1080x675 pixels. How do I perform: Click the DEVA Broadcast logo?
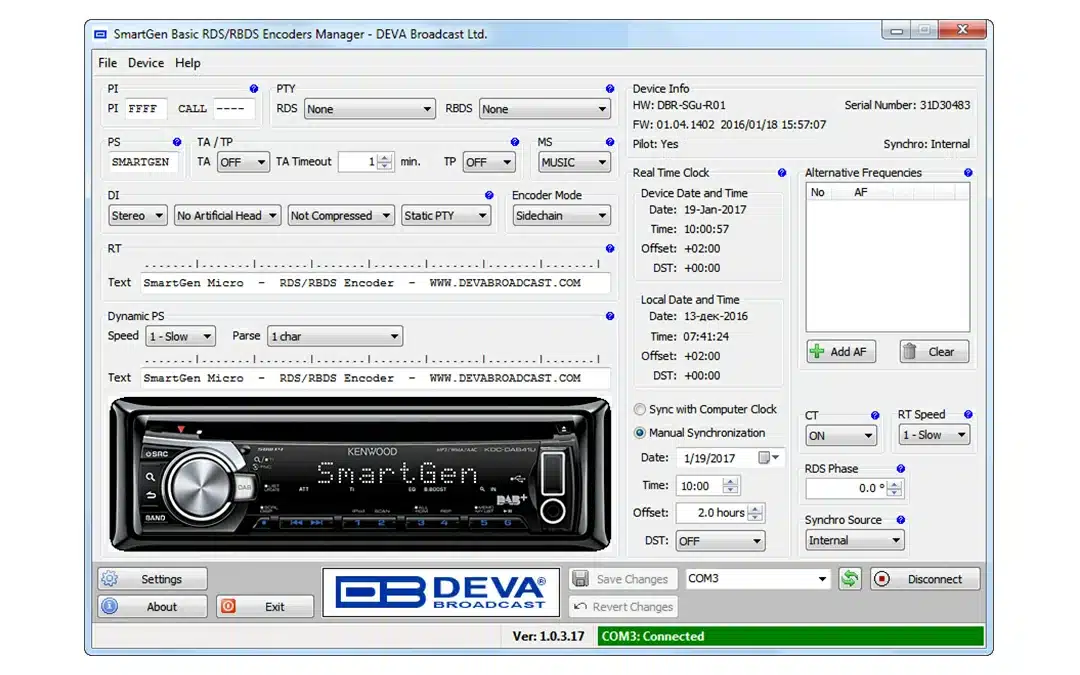[441, 592]
